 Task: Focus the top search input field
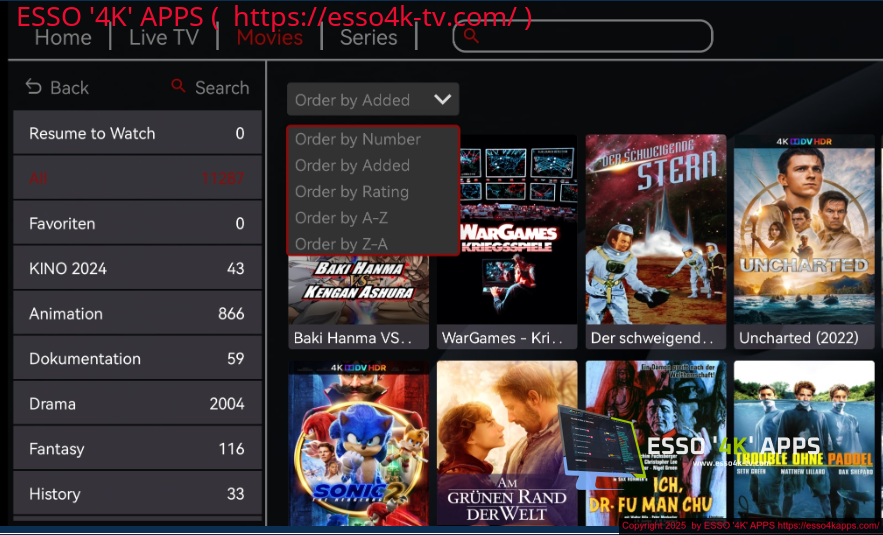coord(583,36)
